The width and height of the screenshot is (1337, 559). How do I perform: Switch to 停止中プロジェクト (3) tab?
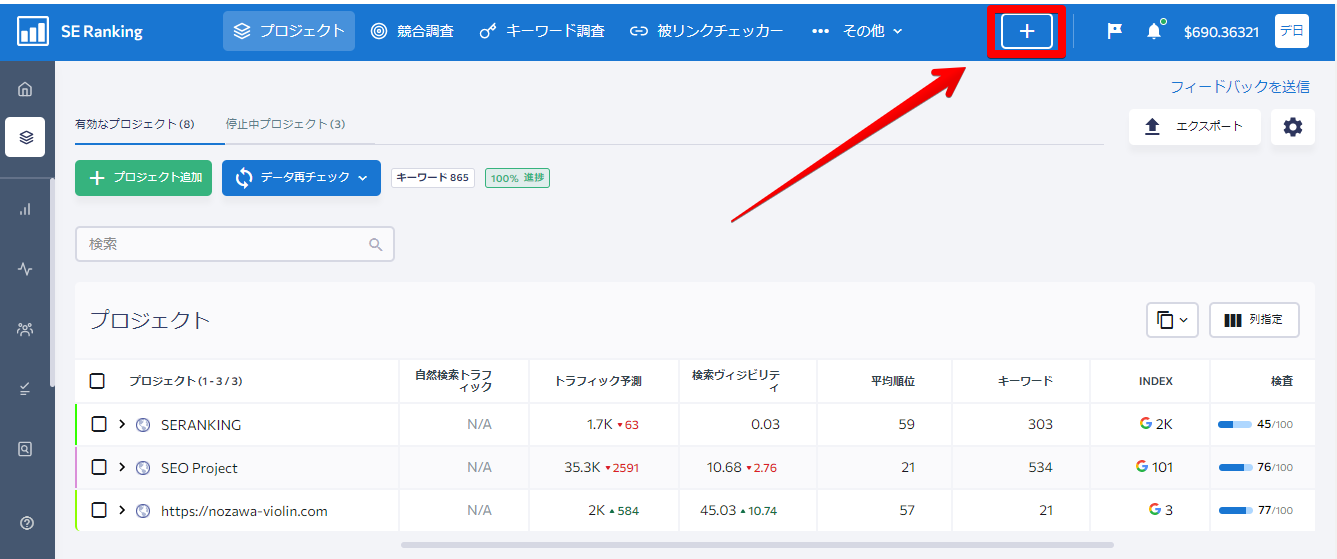click(x=285, y=124)
